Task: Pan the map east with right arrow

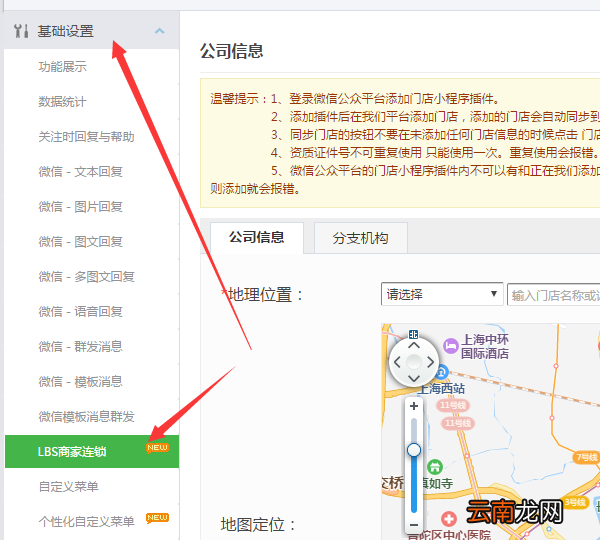Action: click(431, 362)
